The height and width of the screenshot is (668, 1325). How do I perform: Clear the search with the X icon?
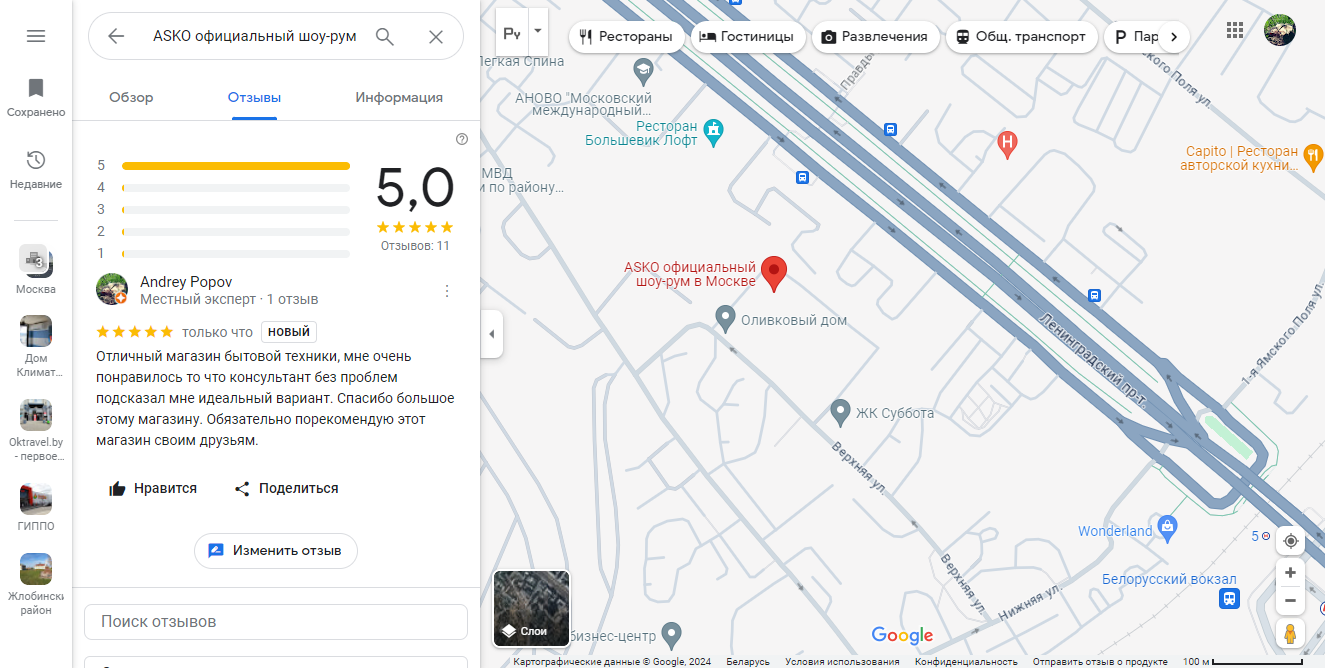(x=436, y=36)
